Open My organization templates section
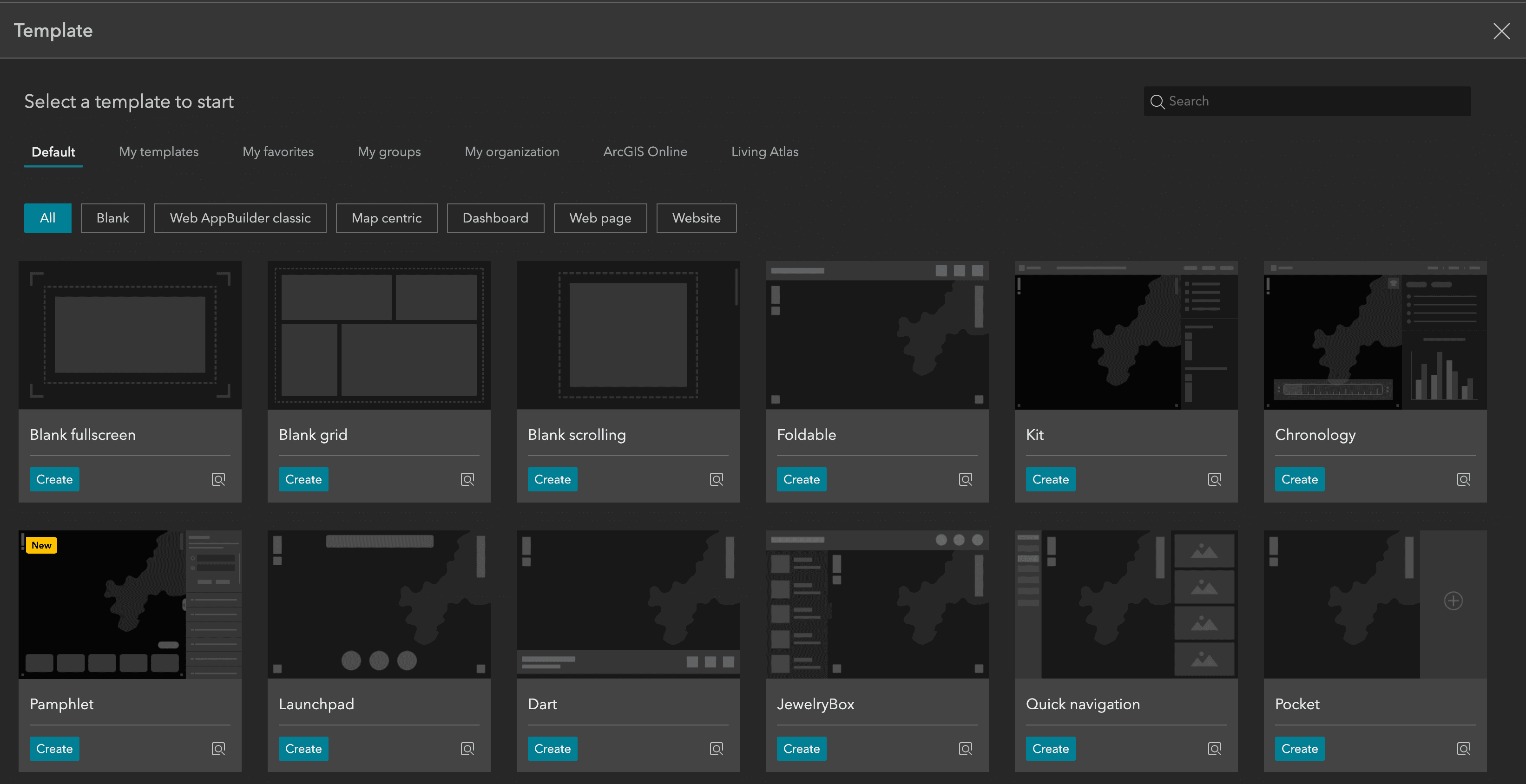This screenshot has width=1526, height=784. (512, 152)
